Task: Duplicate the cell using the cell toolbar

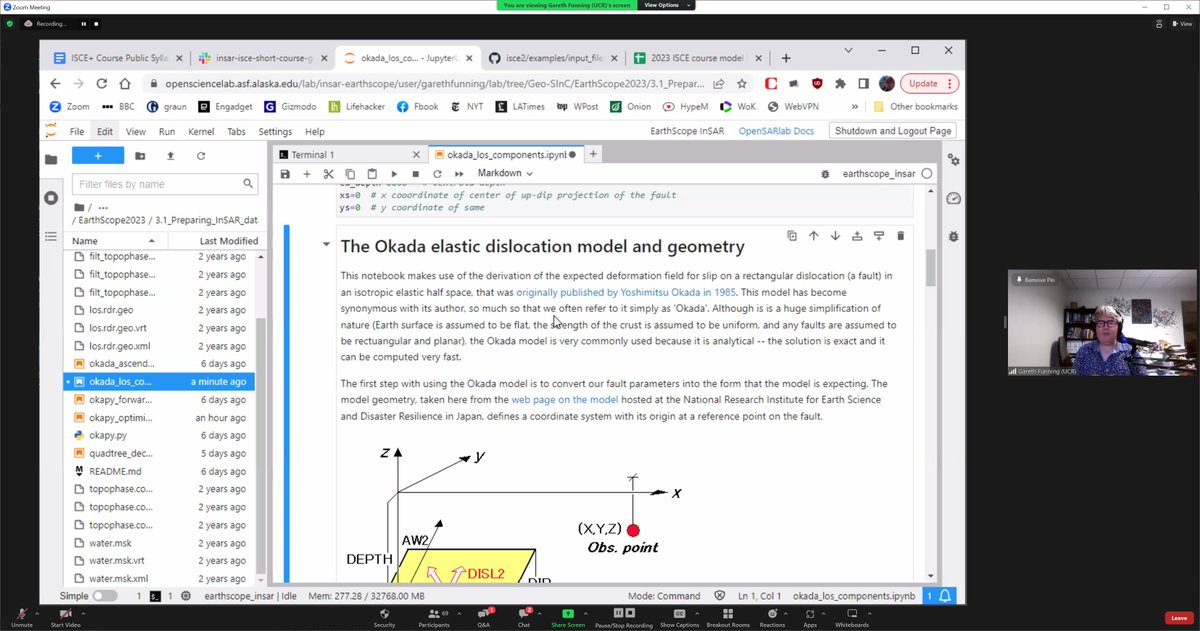Action: pyautogui.click(x=792, y=236)
